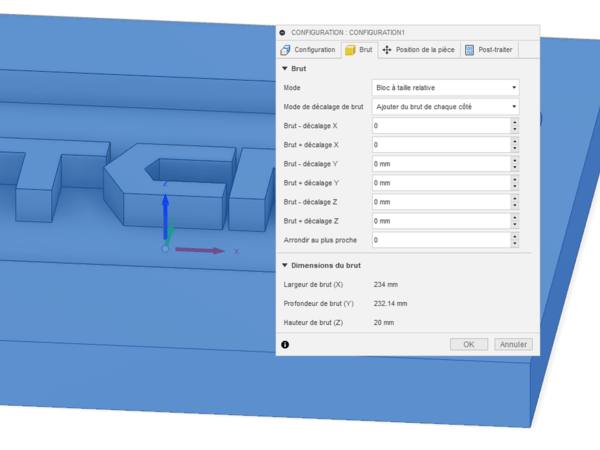Click the Brut + décalage Y field
Image resolution: width=600 pixels, height=450 pixels.
point(440,183)
